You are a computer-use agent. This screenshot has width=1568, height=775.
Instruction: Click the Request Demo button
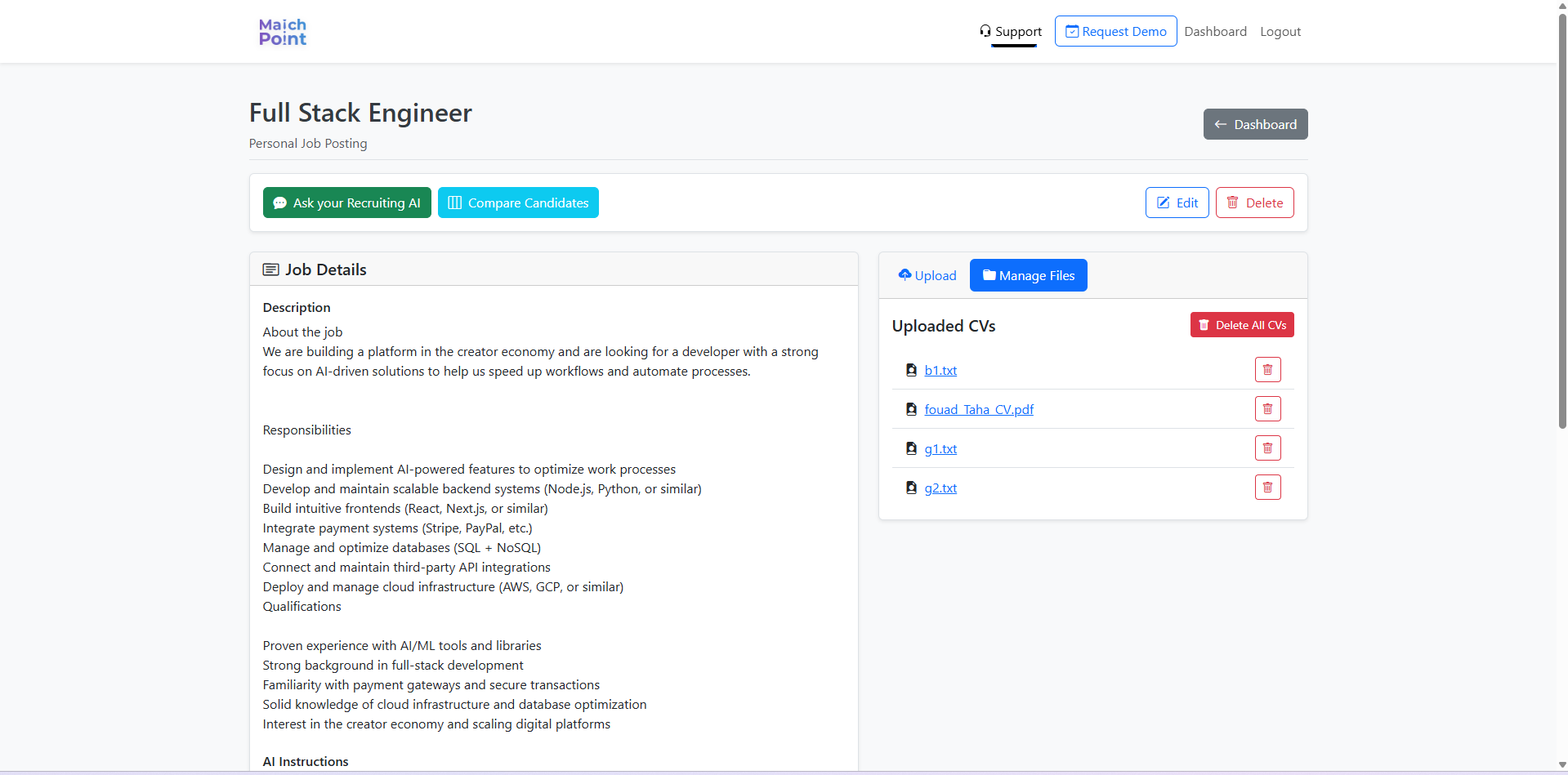click(1115, 30)
